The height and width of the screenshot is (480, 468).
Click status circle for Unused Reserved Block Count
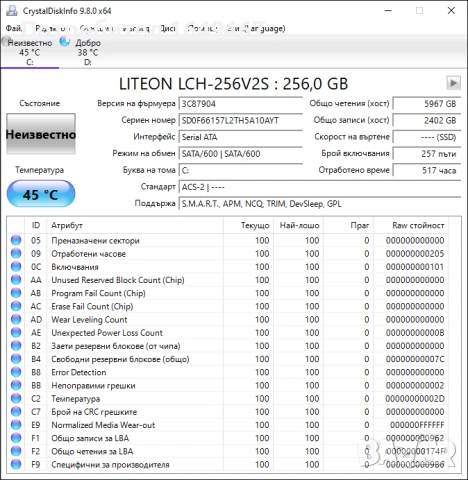(x=16, y=280)
